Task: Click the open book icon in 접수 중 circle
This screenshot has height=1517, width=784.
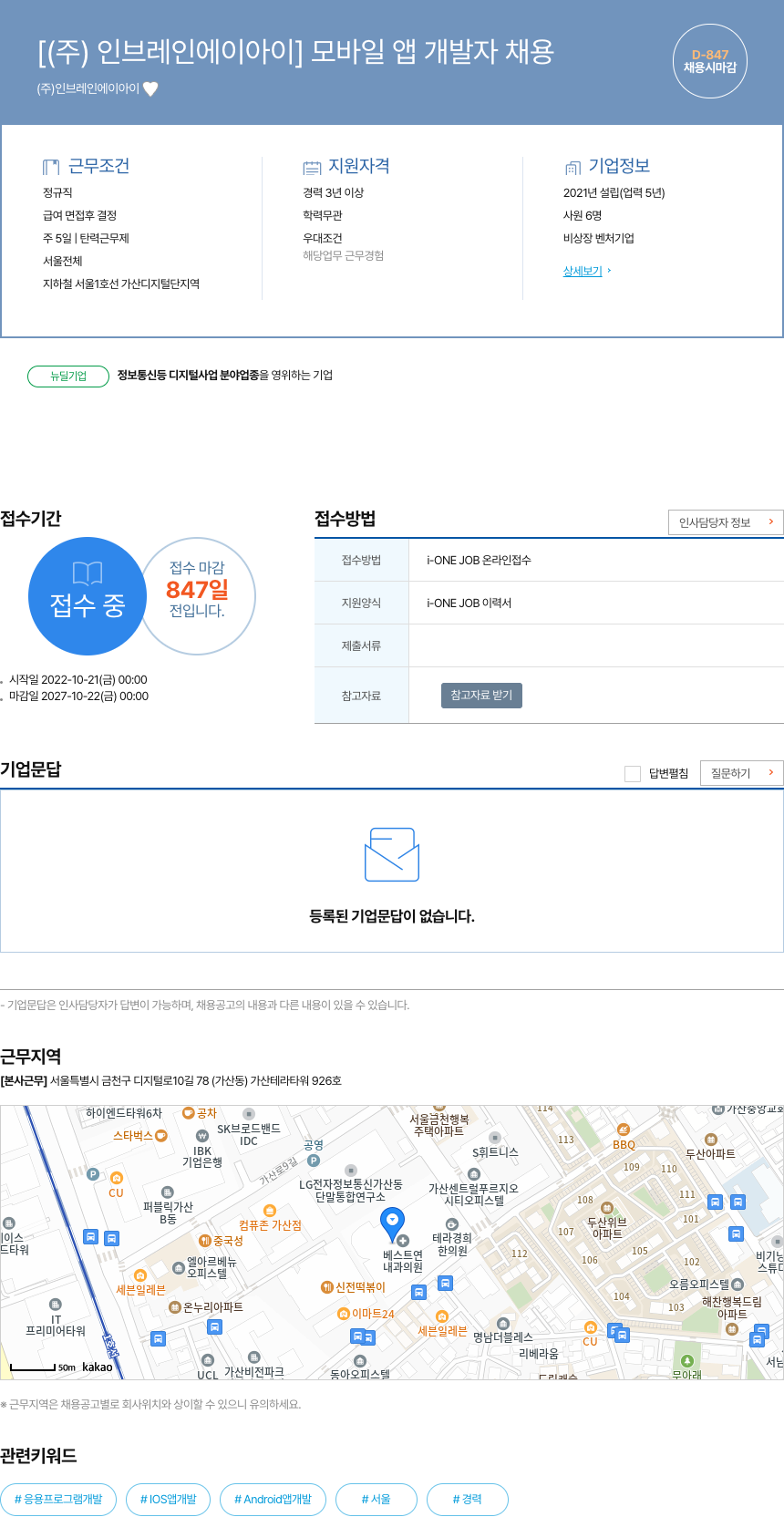Action: tap(88, 573)
